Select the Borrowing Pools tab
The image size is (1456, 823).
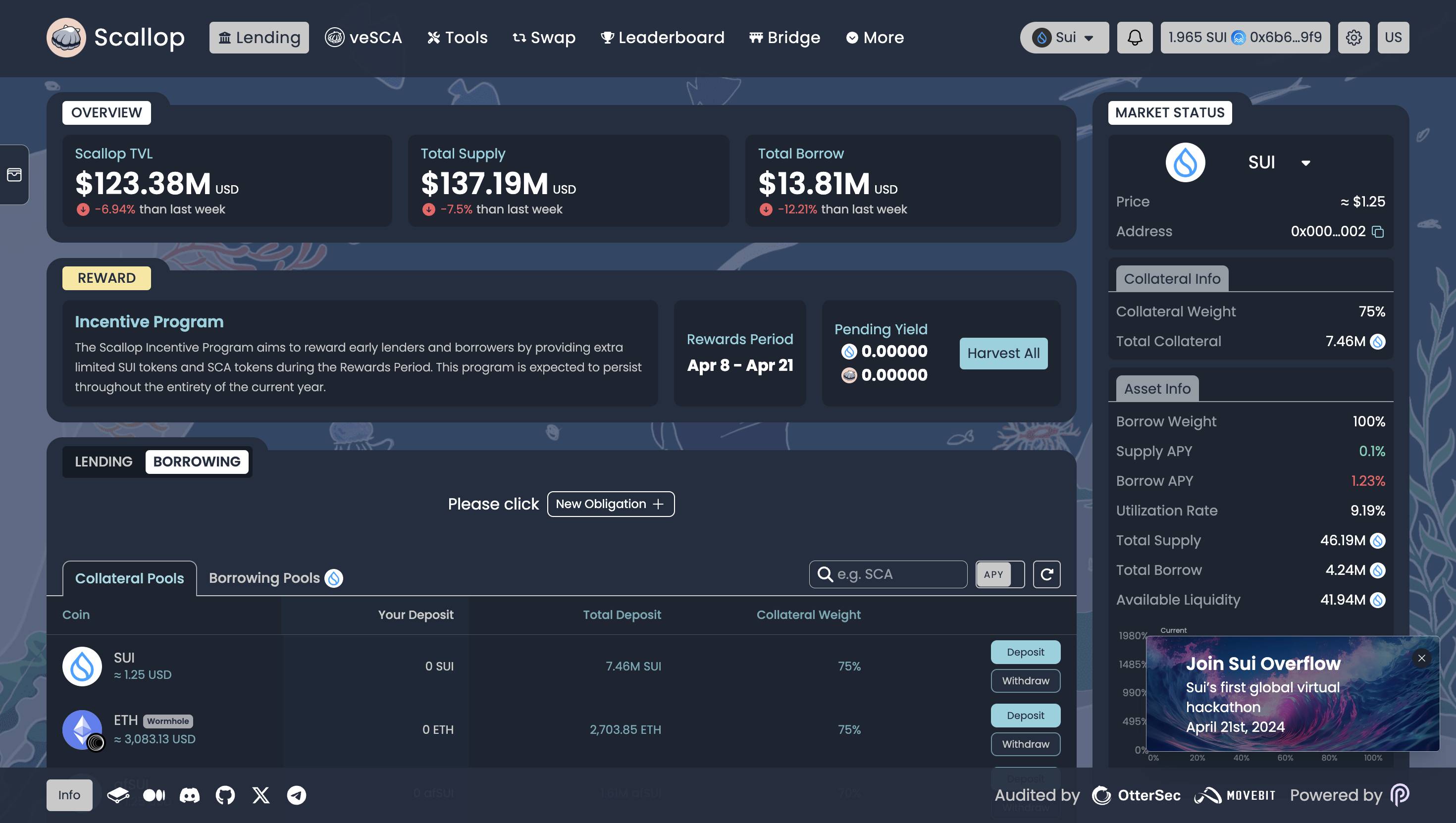[275, 578]
